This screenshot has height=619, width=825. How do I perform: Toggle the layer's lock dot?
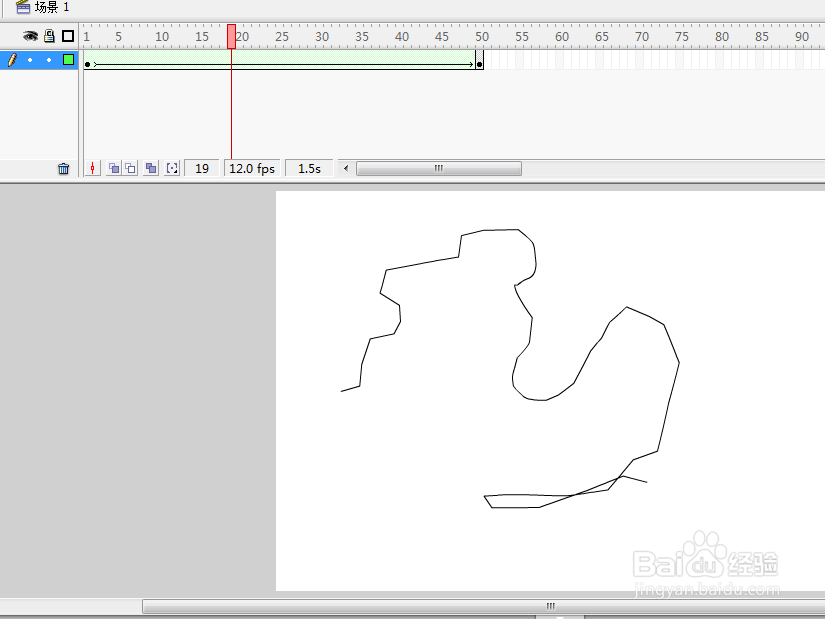[49, 60]
